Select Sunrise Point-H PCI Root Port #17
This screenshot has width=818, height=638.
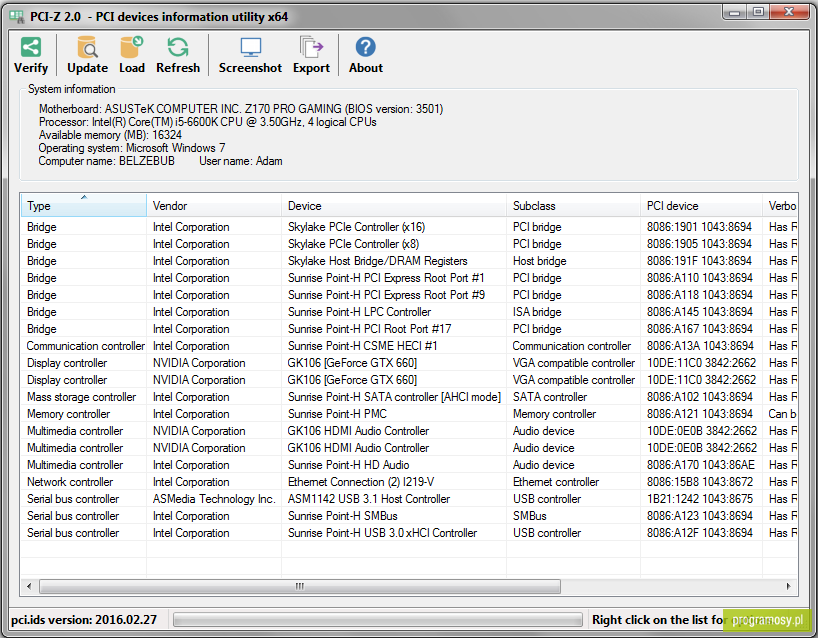tap(409, 329)
